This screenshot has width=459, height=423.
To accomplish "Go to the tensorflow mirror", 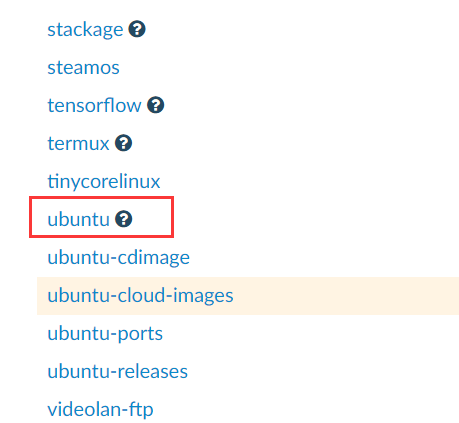I will [94, 105].
